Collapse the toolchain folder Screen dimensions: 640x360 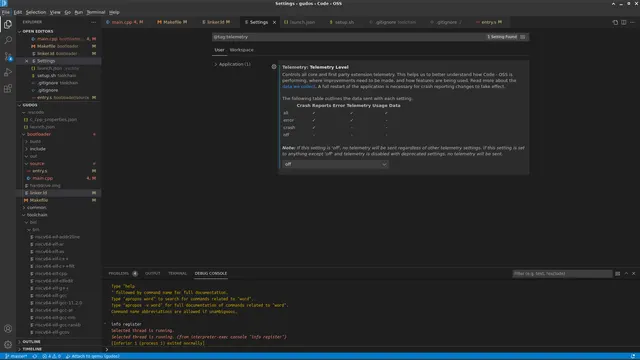coord(37,215)
